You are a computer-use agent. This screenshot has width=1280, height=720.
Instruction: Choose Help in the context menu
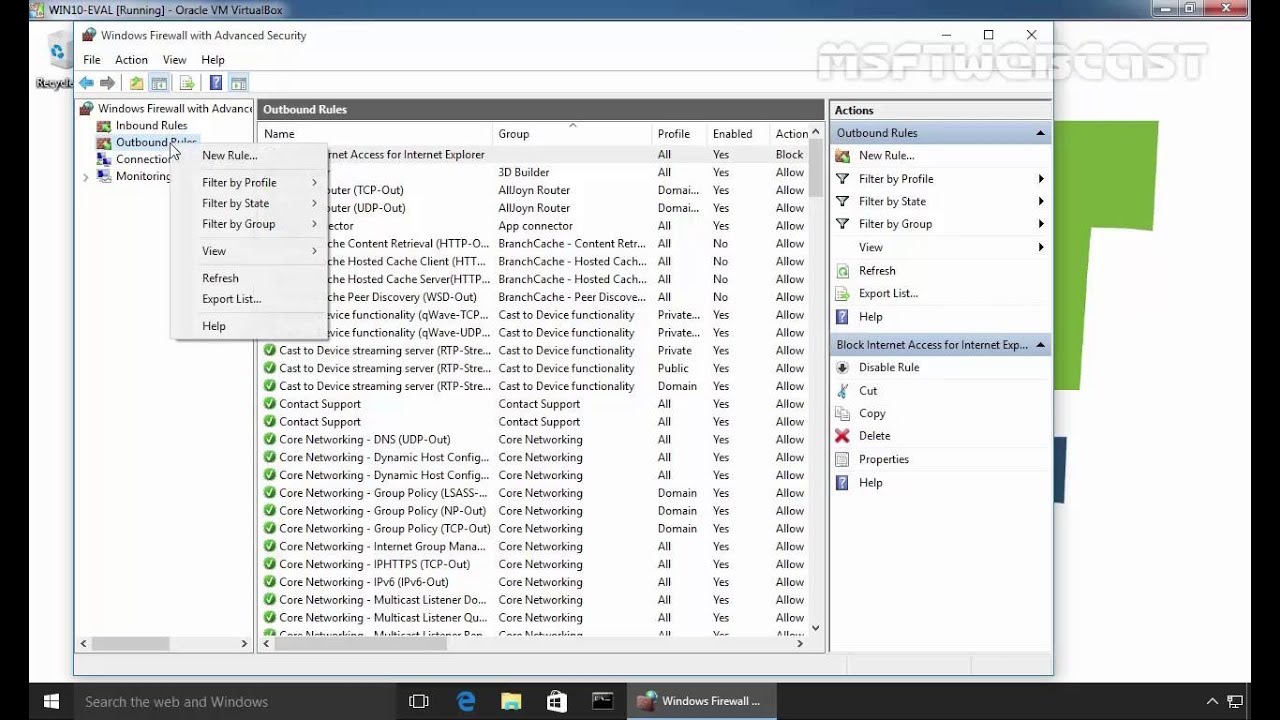coord(250,326)
